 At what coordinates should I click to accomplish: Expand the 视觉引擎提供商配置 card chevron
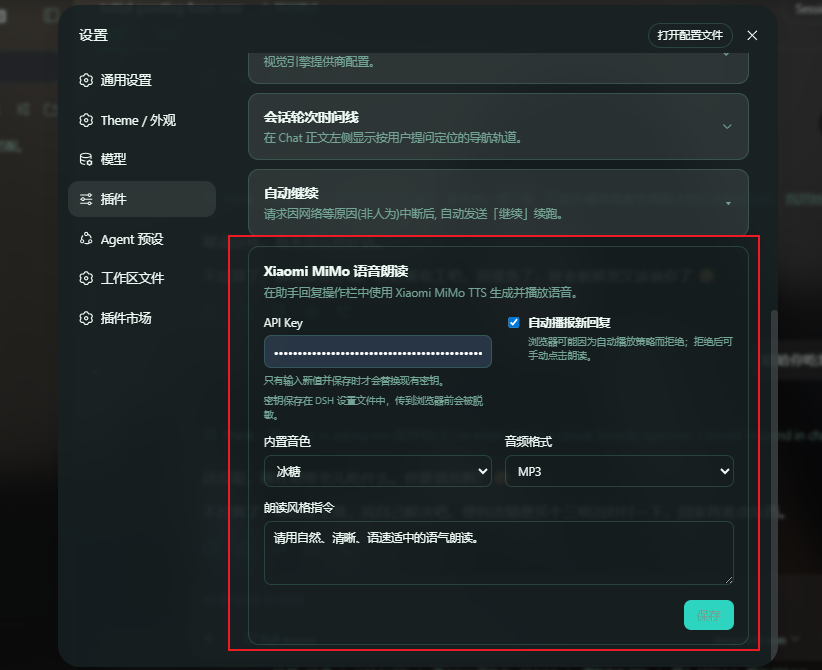click(727, 55)
